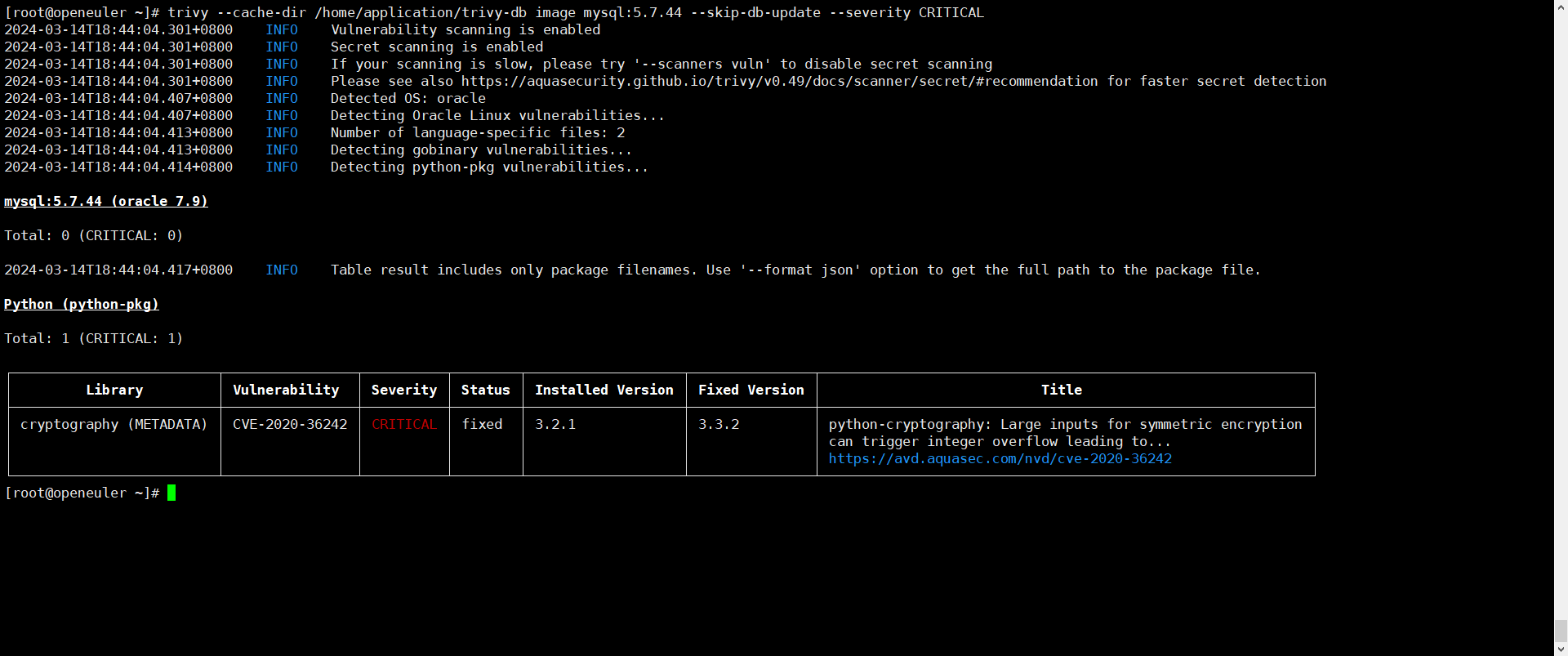1568x656 pixels.
Task: Click the cryptography (METADATA) library cell
Action: click(114, 425)
